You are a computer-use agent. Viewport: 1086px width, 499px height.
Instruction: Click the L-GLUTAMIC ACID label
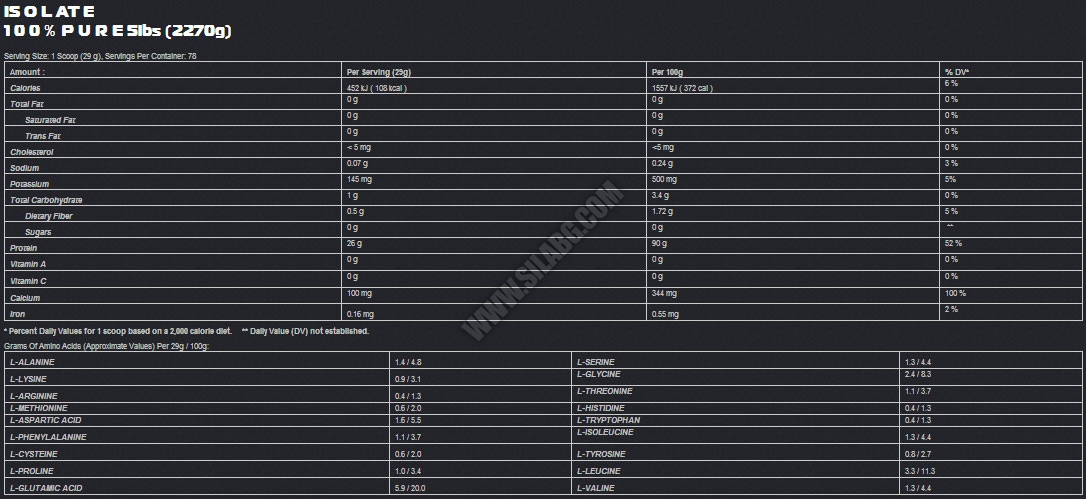click(46, 489)
